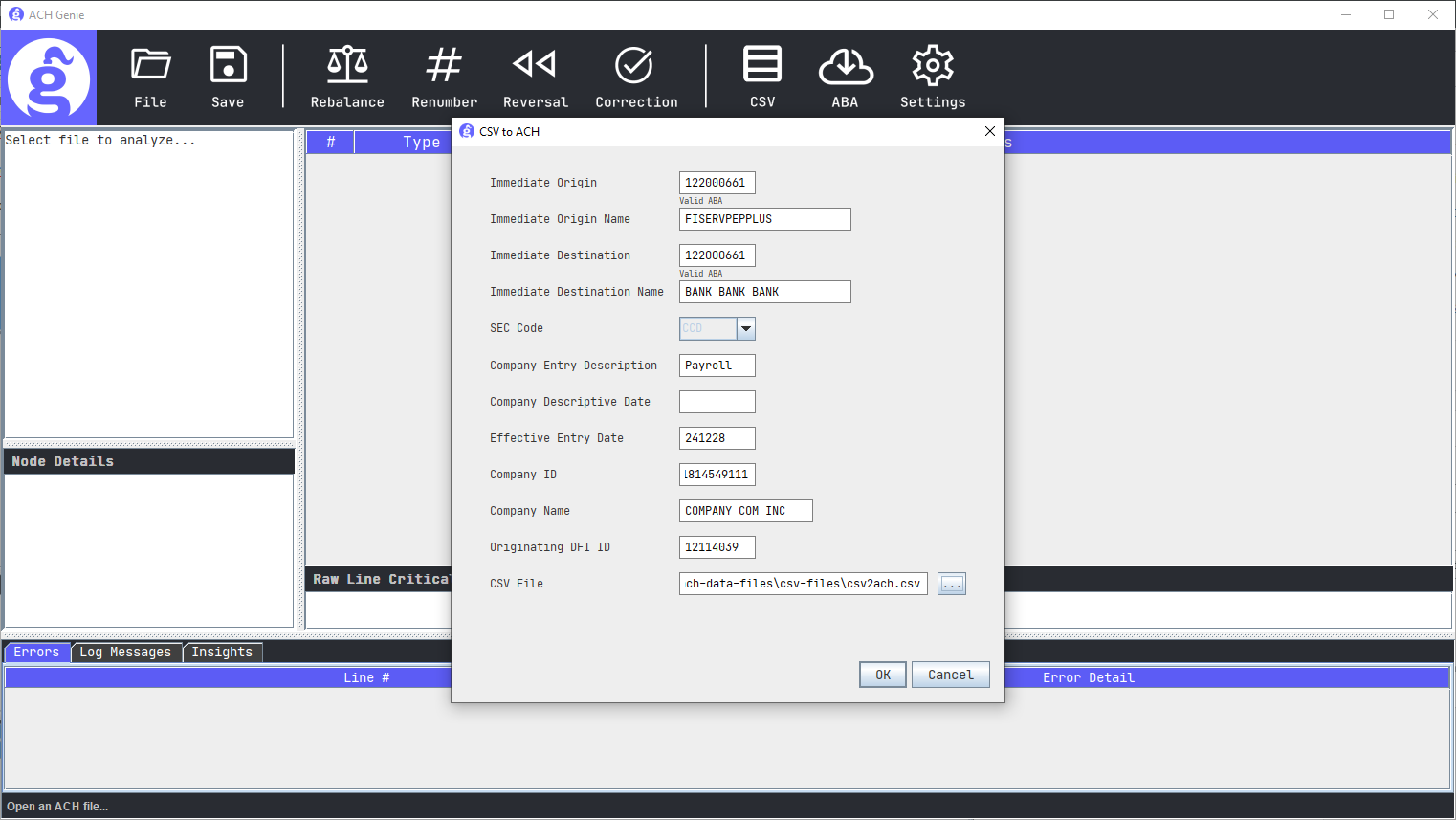Minimize the ACH Genie window
This screenshot has width=1456, height=820.
point(1346,14)
